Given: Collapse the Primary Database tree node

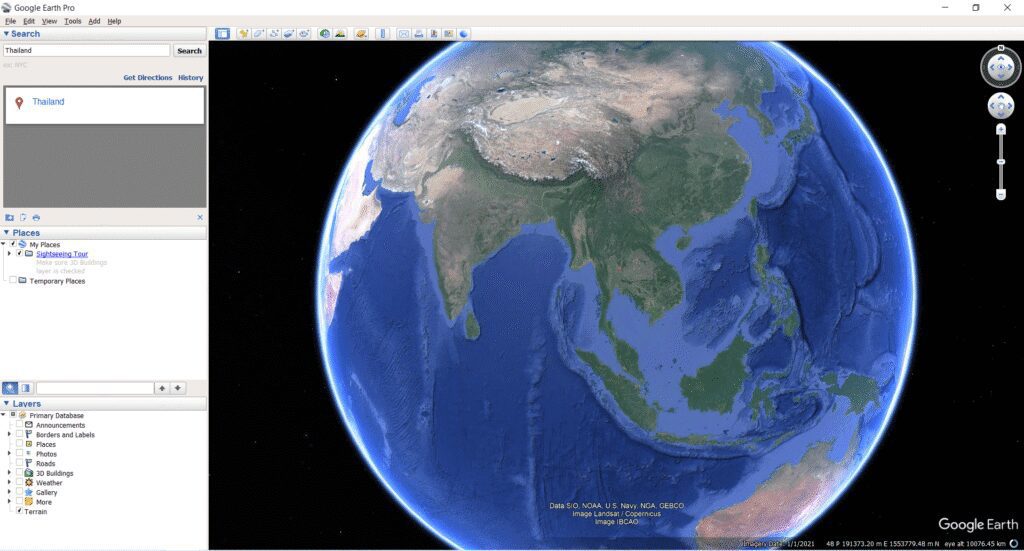Looking at the screenshot, I should [4, 415].
